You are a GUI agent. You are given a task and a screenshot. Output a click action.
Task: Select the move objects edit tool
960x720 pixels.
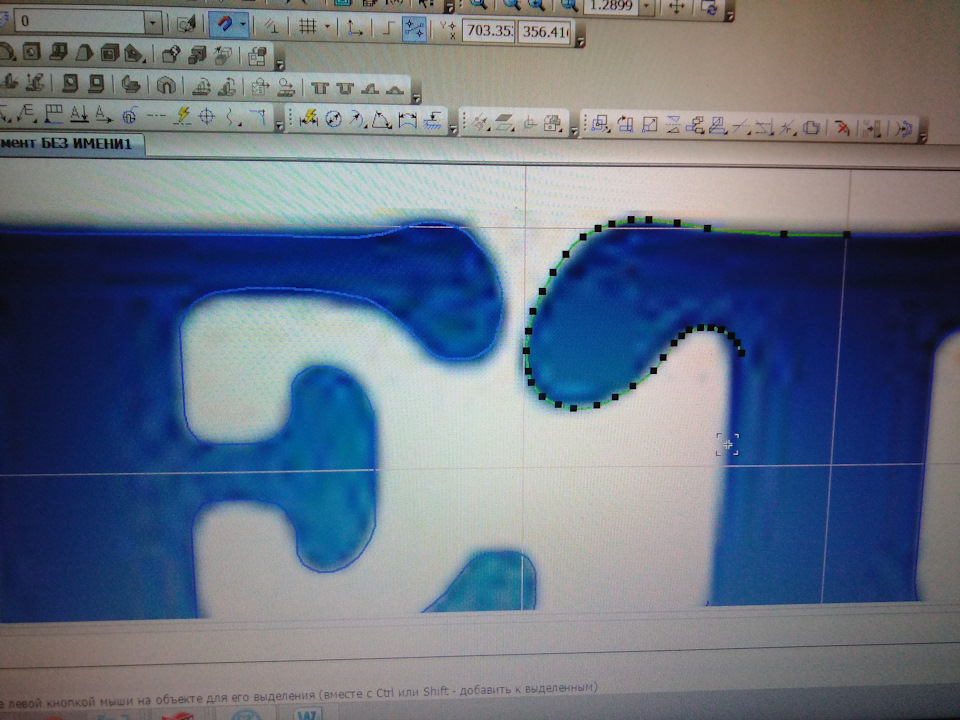[x=599, y=124]
